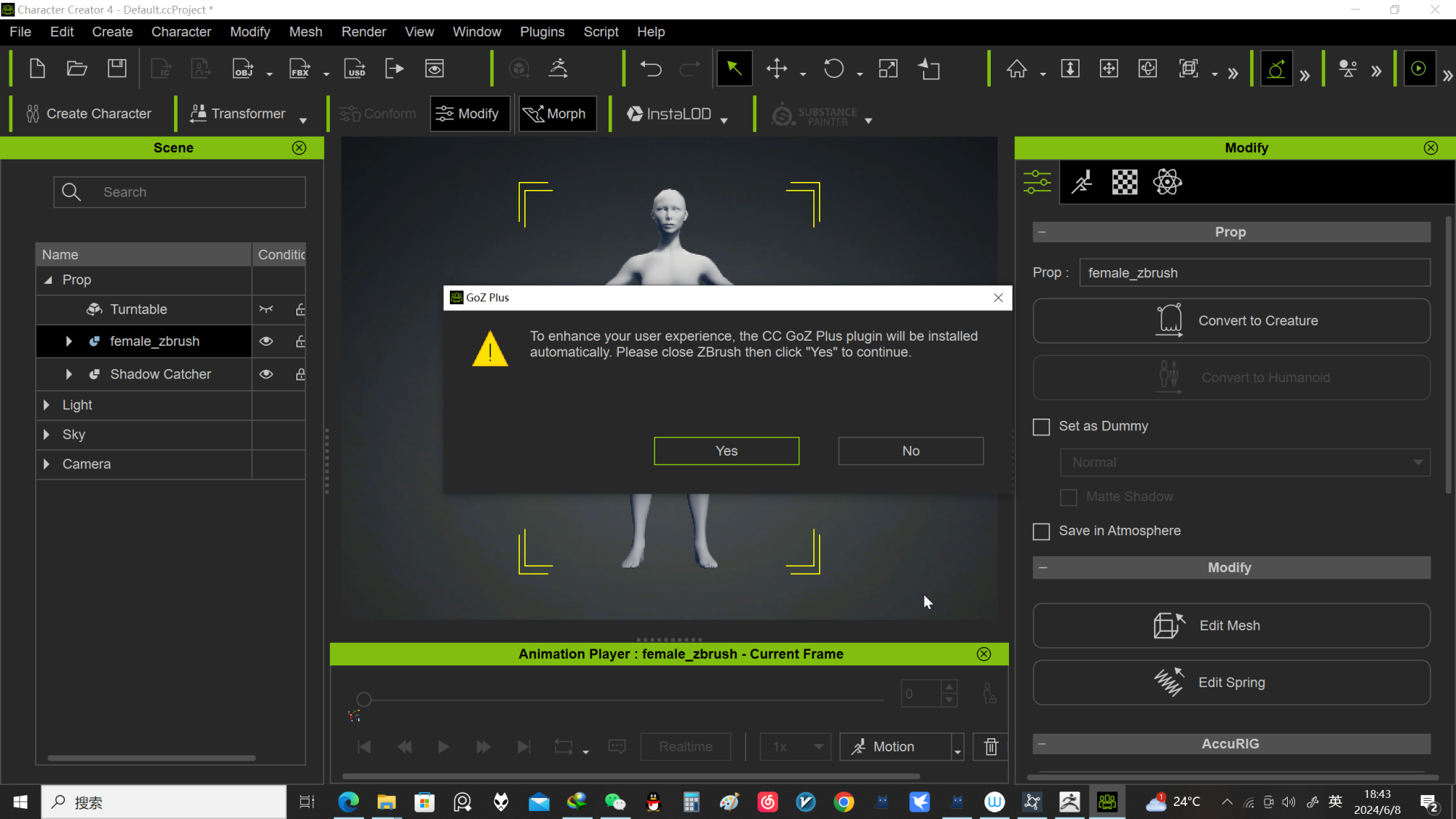Click the search magnifier in Scene panel
This screenshot has width=1456, height=819.
pos(71,192)
